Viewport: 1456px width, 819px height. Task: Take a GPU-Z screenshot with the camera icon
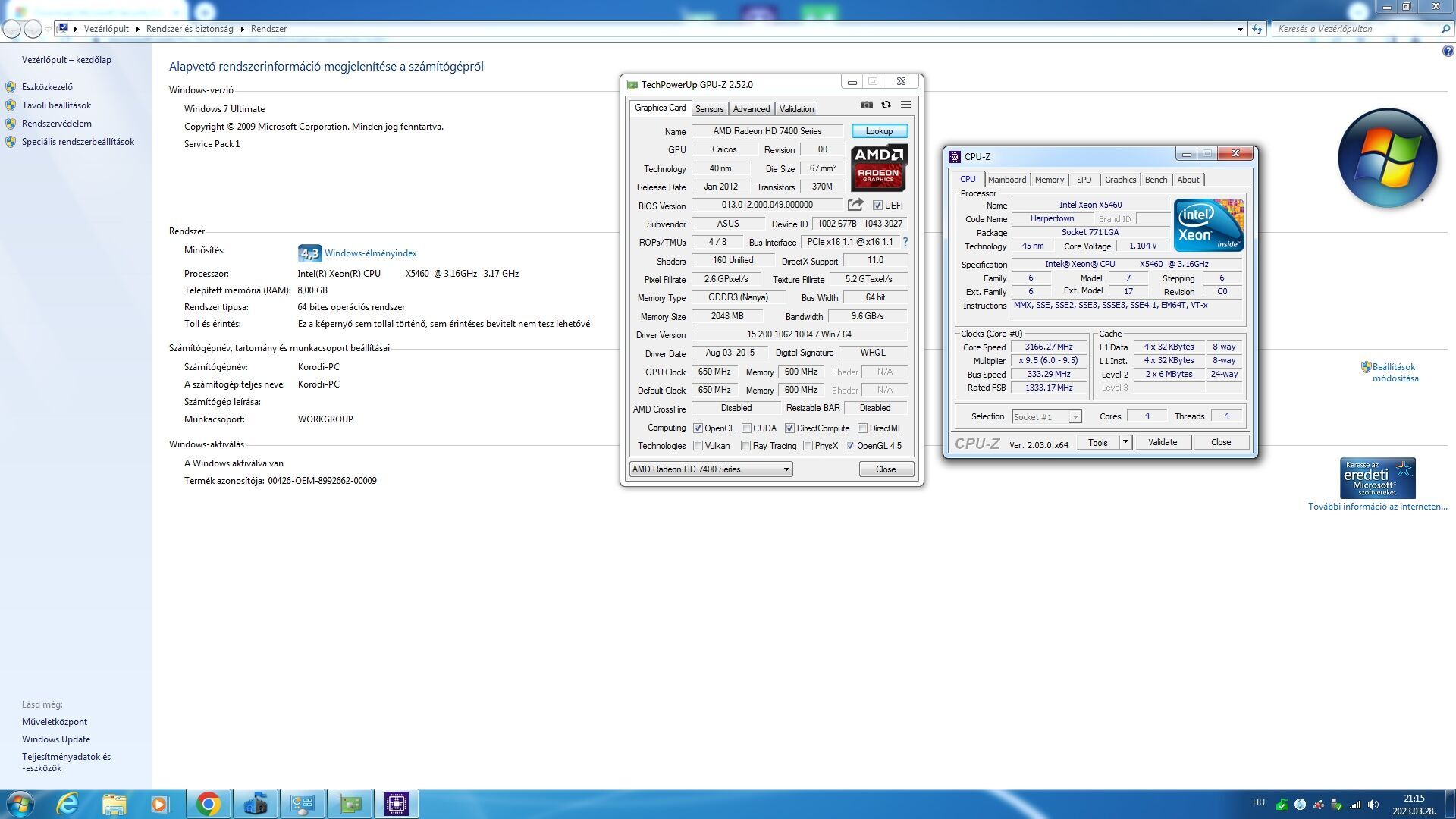tap(866, 105)
